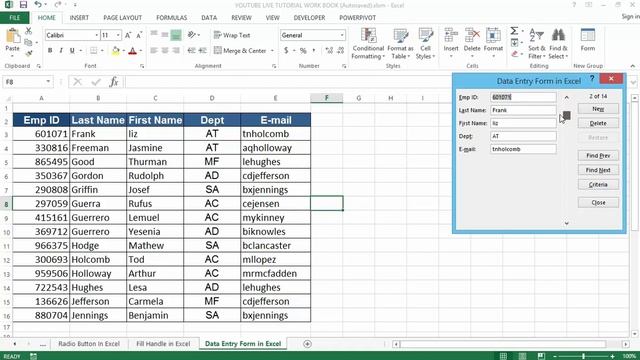The height and width of the screenshot is (360, 640).
Task: Click the Format Painter brush icon
Action: [x=28, y=53]
